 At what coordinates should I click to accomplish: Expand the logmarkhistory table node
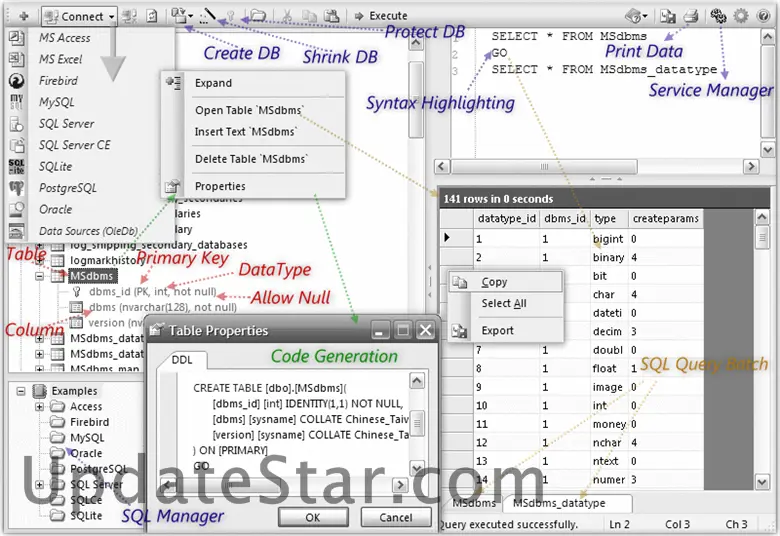click(39, 260)
